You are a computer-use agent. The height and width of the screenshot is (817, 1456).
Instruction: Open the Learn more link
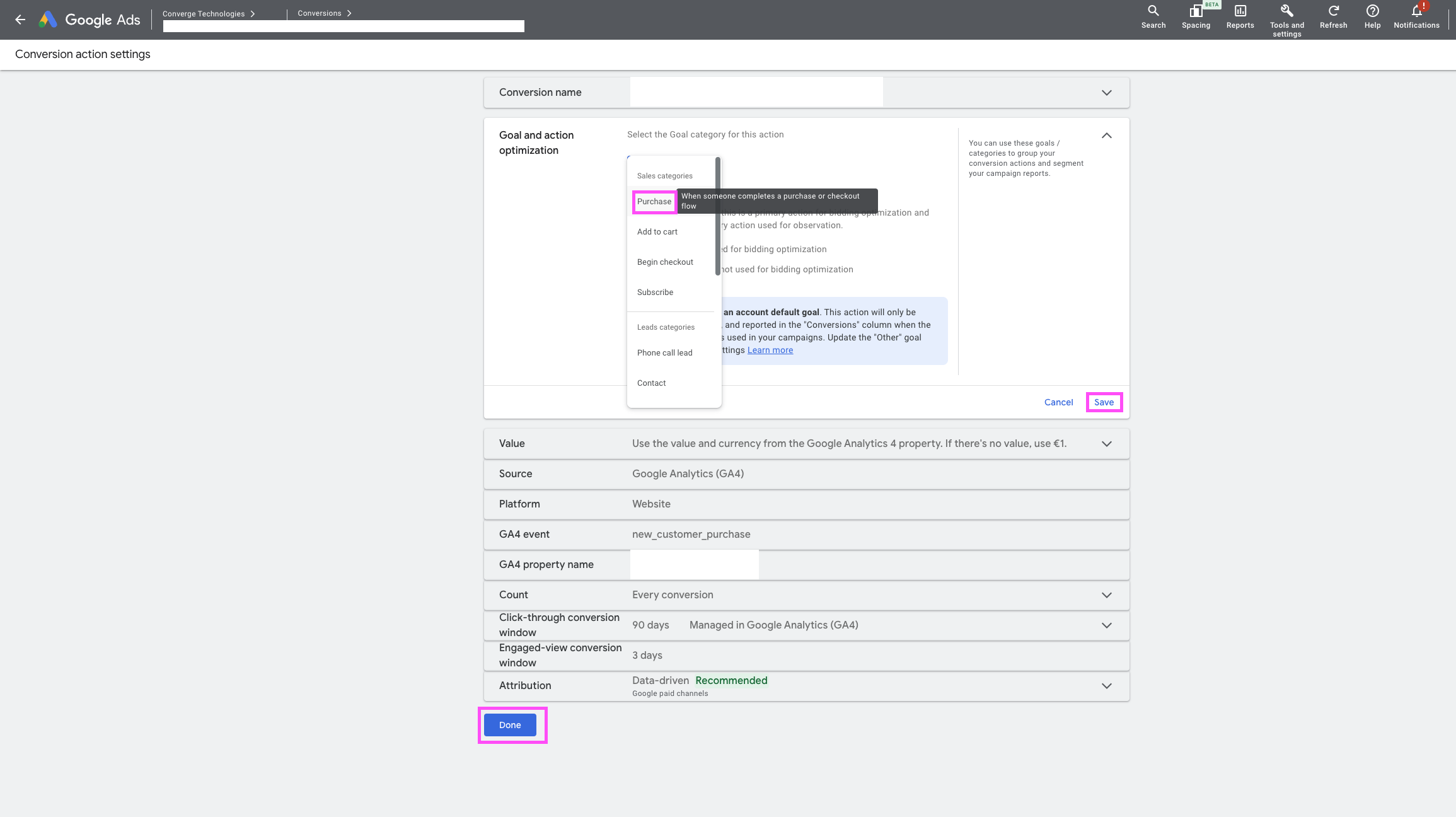click(770, 351)
